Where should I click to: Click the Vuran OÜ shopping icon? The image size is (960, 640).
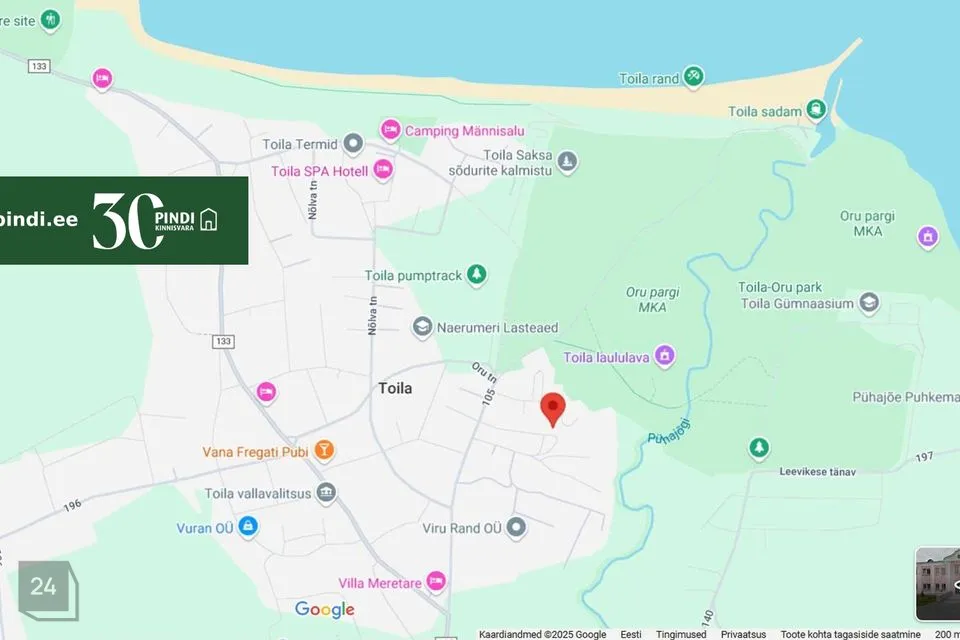[x=247, y=526]
